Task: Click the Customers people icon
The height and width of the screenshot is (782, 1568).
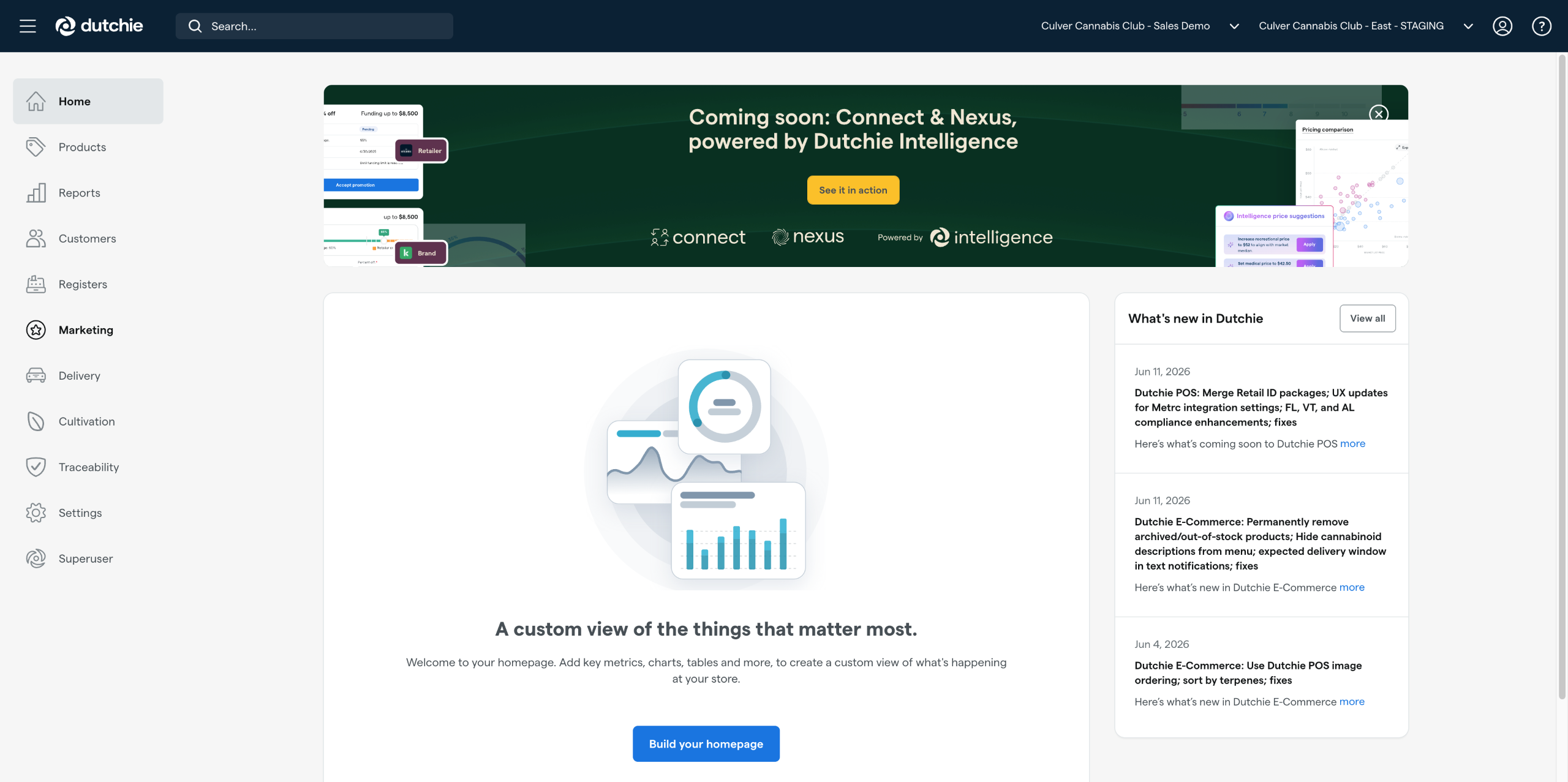Action: coord(36,238)
